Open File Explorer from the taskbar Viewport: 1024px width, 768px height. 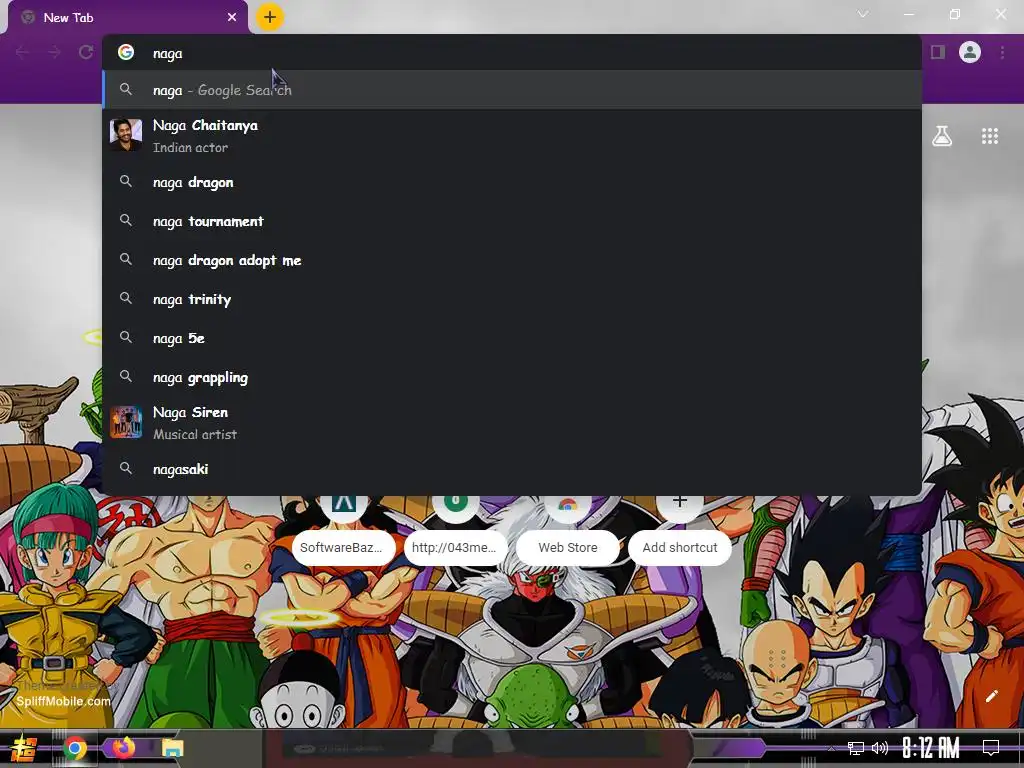pyautogui.click(x=172, y=748)
